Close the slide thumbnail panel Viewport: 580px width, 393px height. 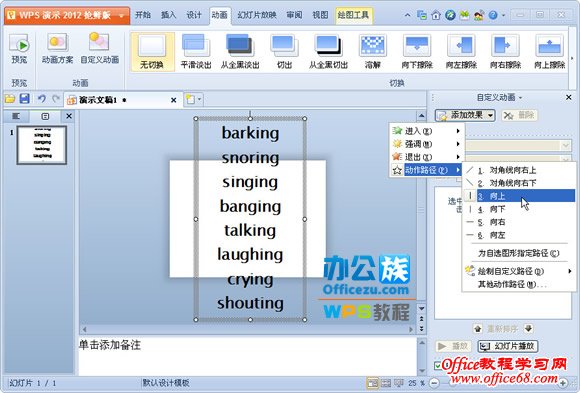69,116
